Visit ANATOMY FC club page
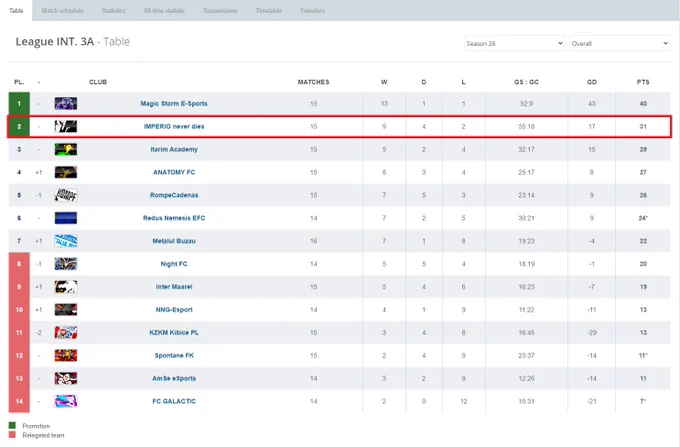The image size is (680, 447). pos(174,173)
